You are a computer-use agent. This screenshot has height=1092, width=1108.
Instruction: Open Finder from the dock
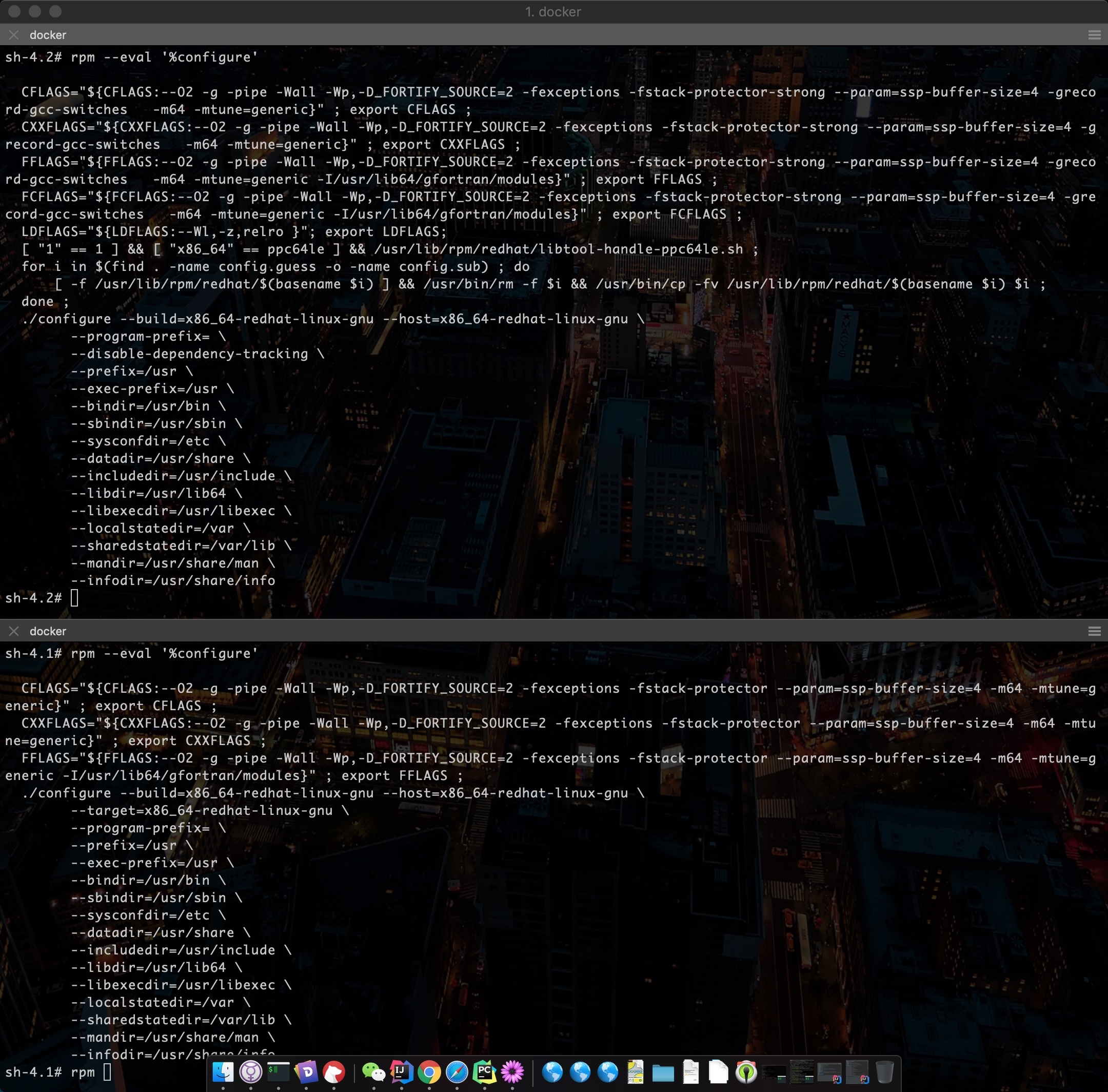point(223,1071)
